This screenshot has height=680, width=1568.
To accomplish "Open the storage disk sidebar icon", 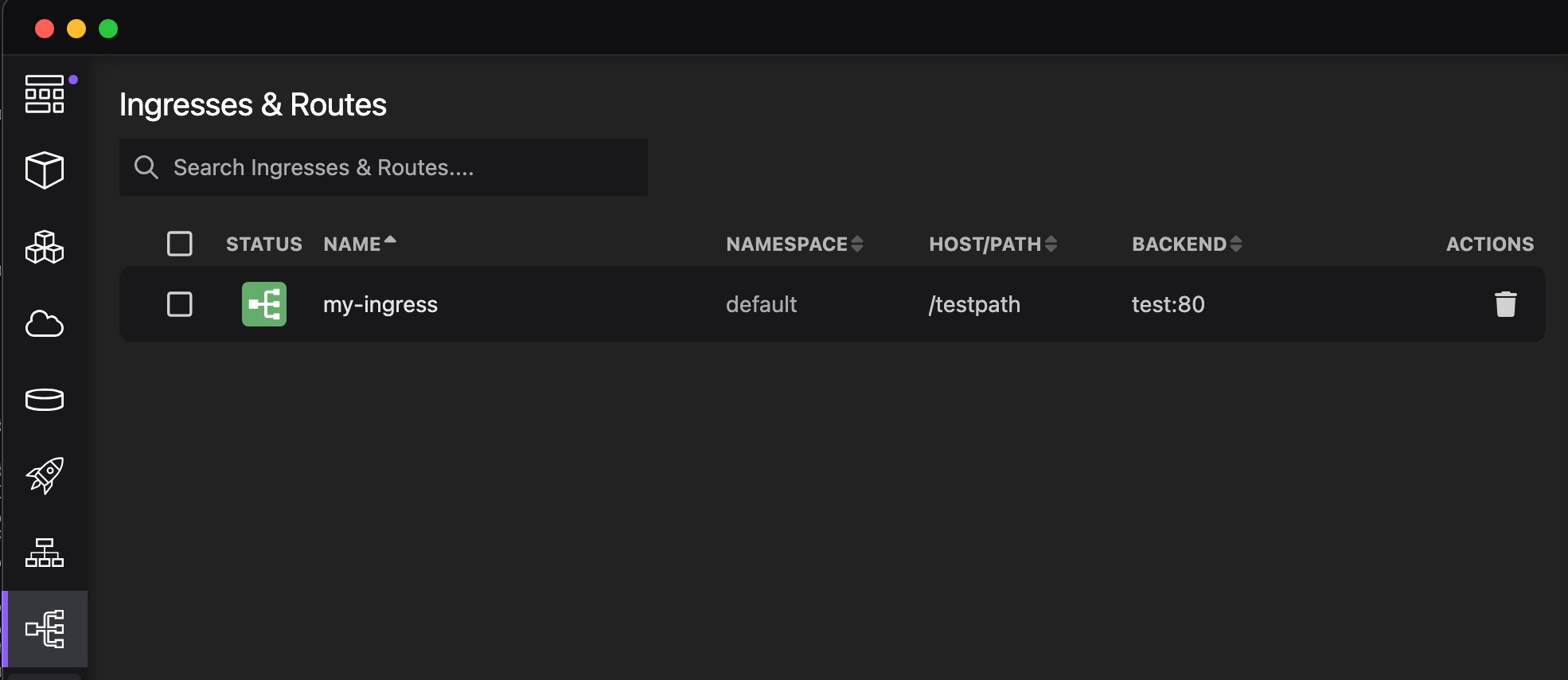I will point(45,400).
